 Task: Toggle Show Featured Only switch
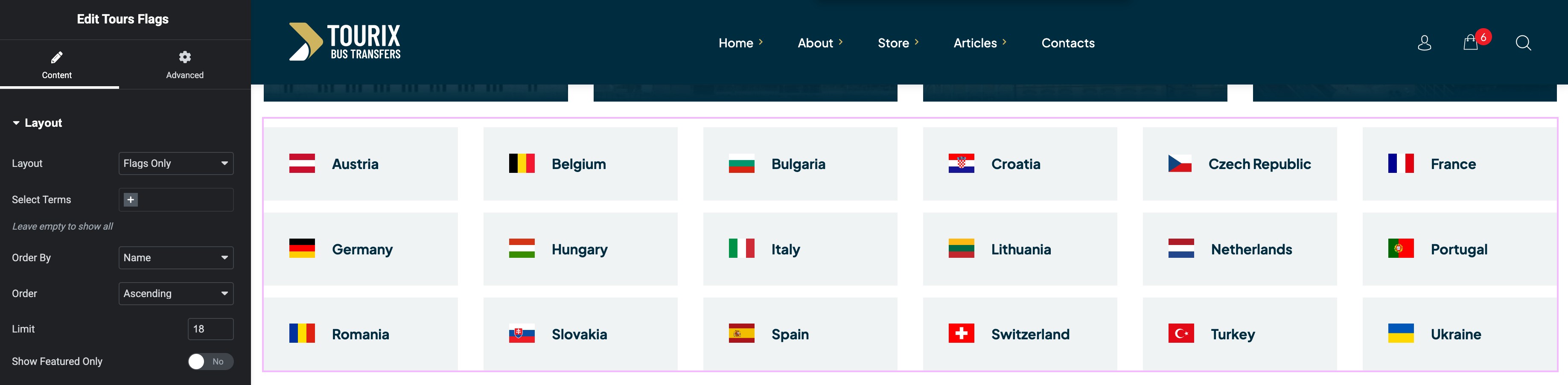[x=210, y=361]
